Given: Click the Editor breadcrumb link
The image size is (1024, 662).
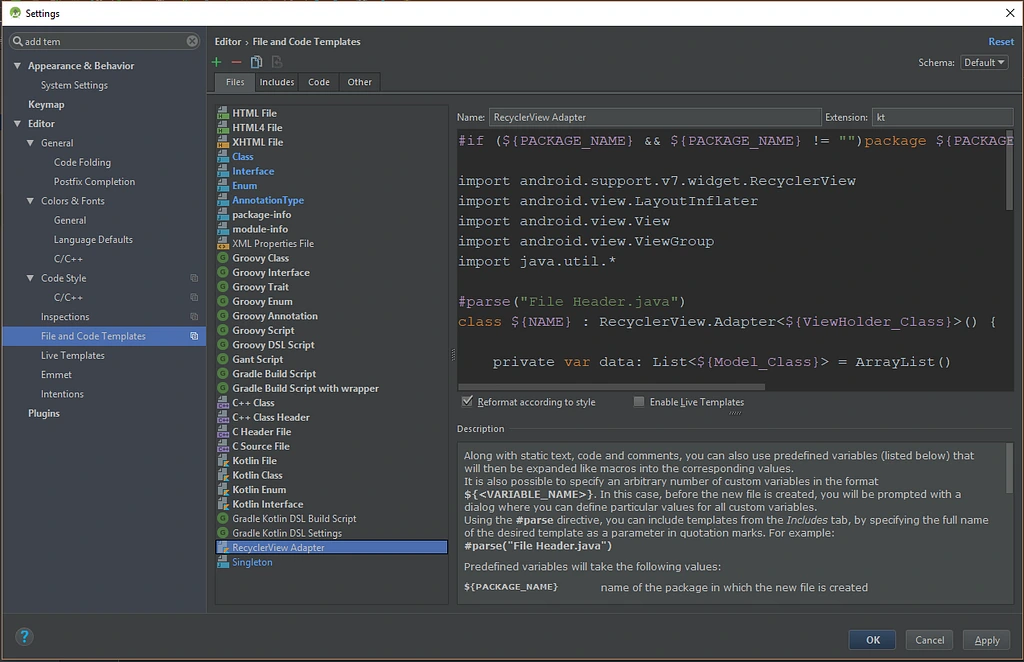Looking at the screenshot, I should click(228, 41).
